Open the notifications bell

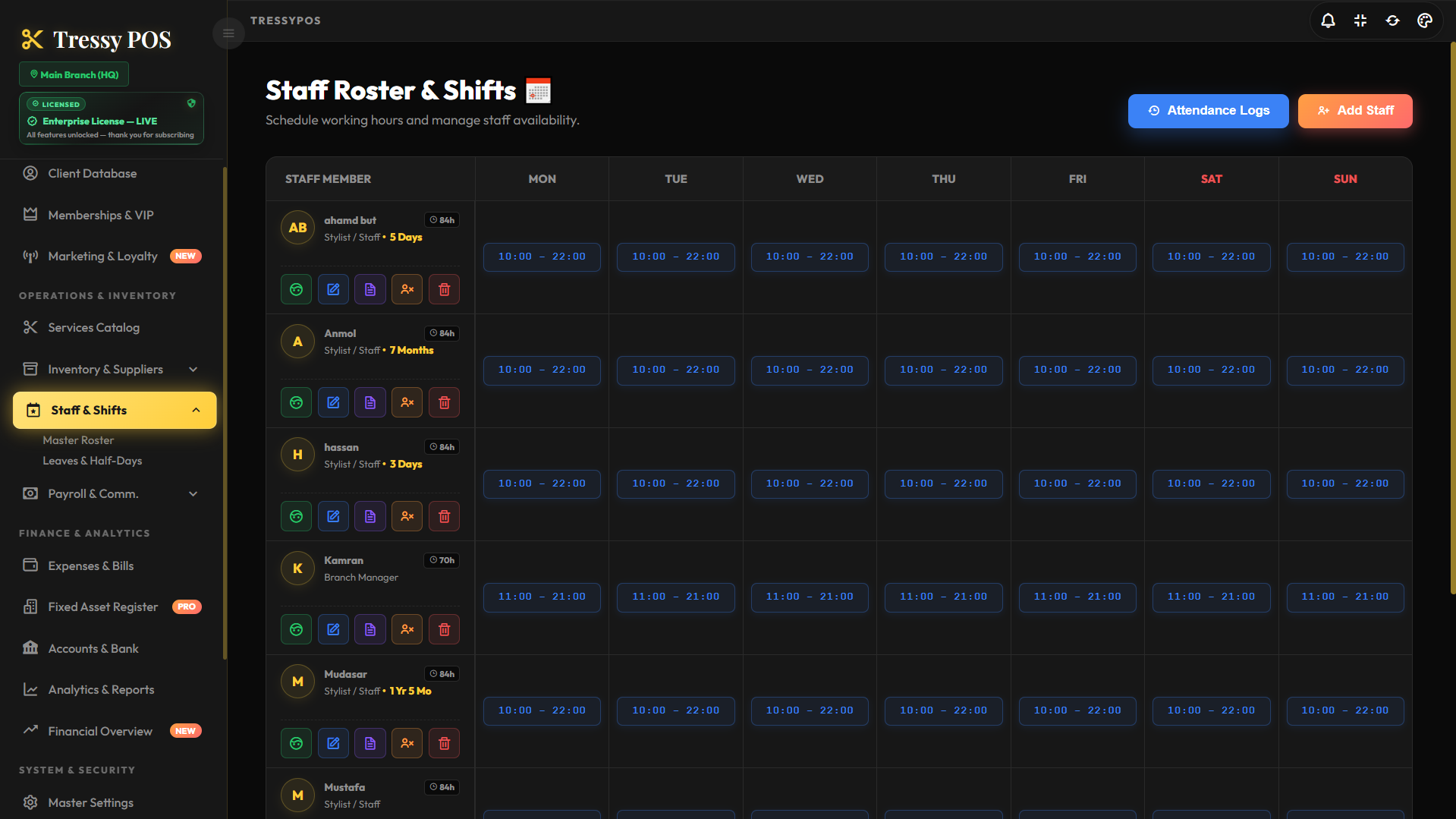pos(1328,20)
